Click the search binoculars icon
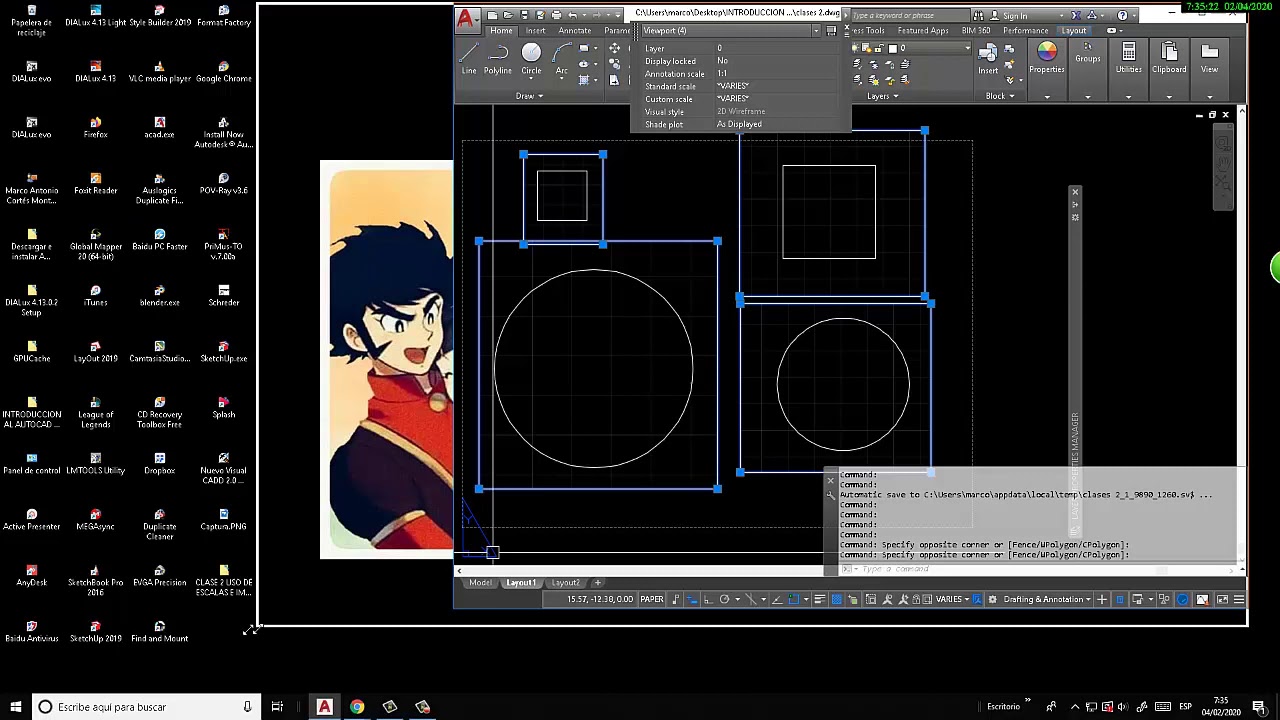 [978, 15]
